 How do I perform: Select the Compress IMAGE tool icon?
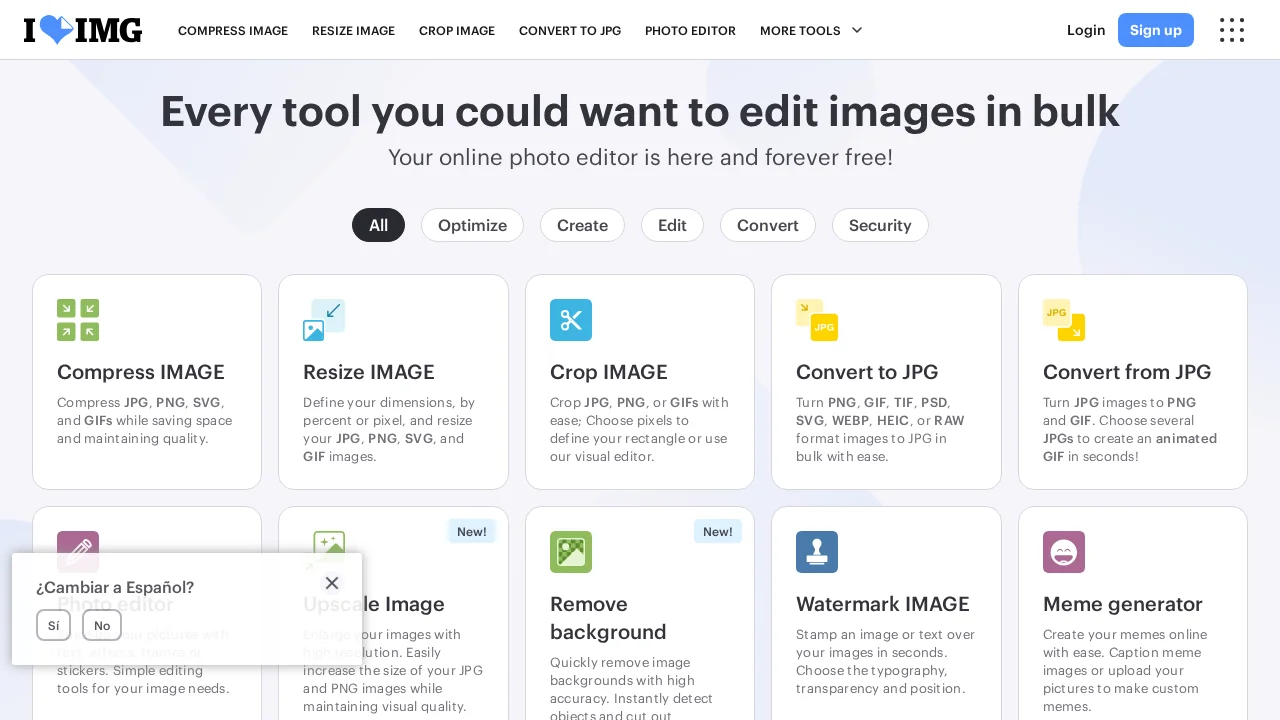[x=78, y=320]
